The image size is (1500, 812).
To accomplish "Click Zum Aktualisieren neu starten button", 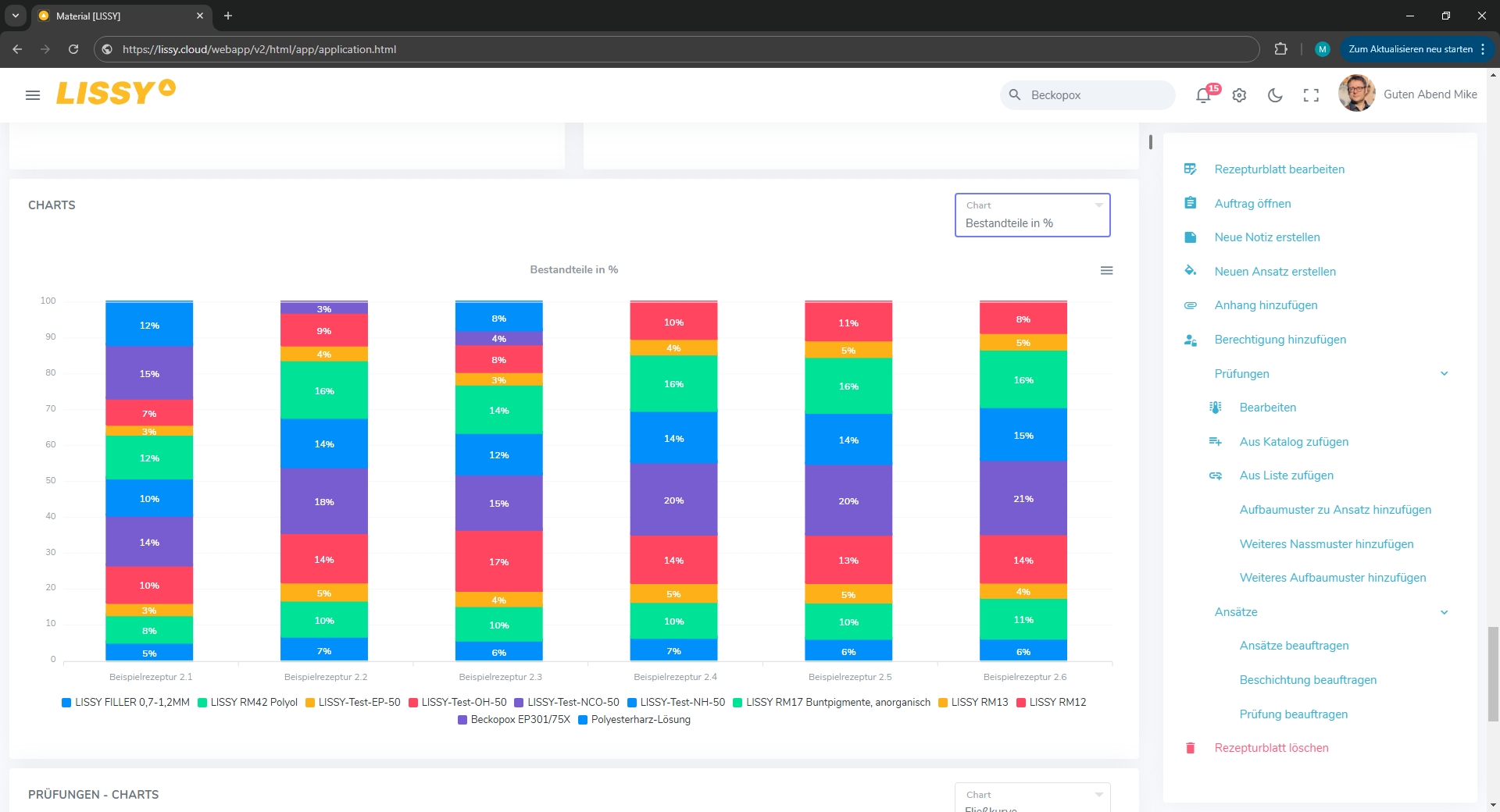I will [1410, 49].
